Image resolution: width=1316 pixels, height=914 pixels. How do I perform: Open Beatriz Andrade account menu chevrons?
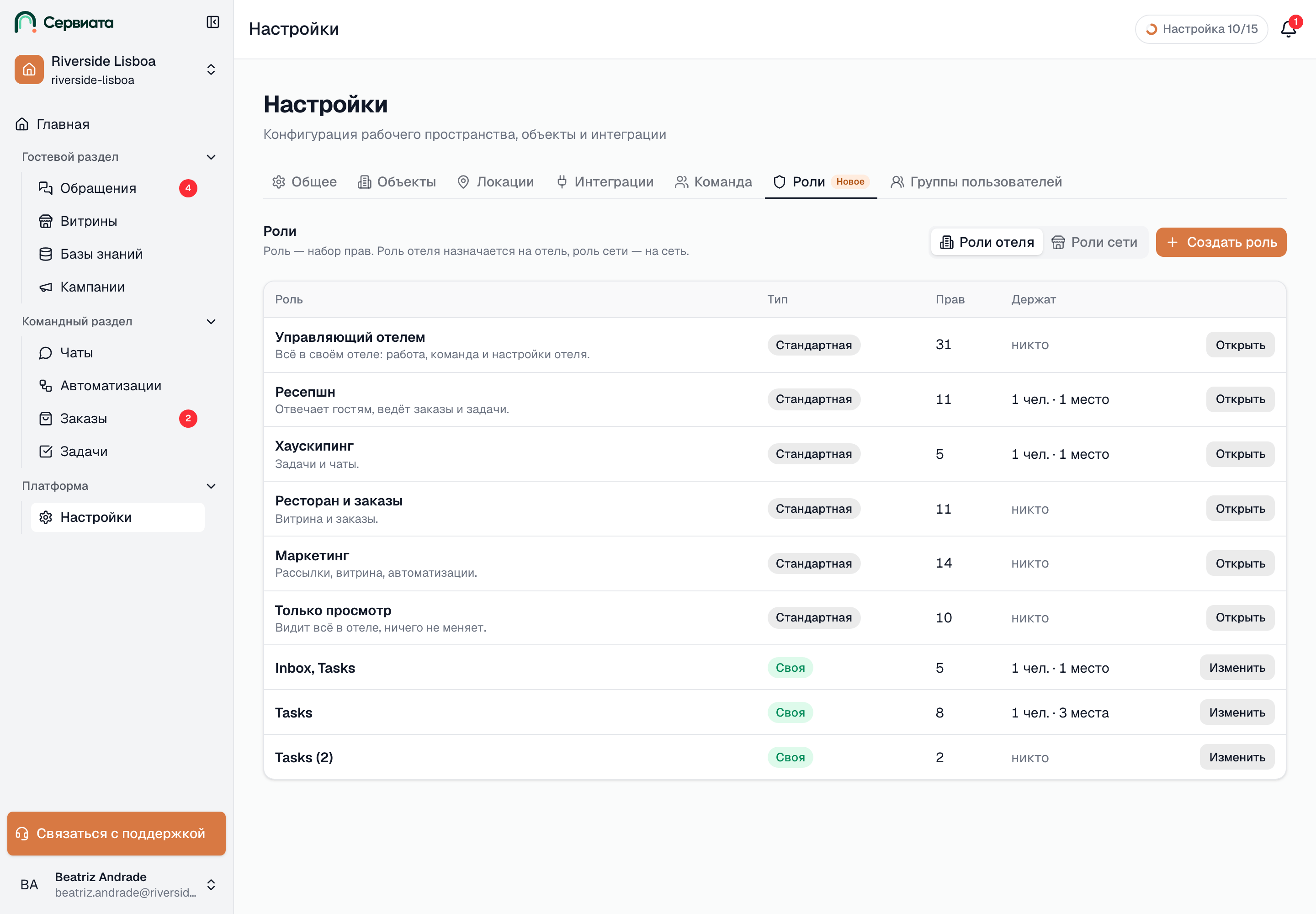(x=211, y=885)
